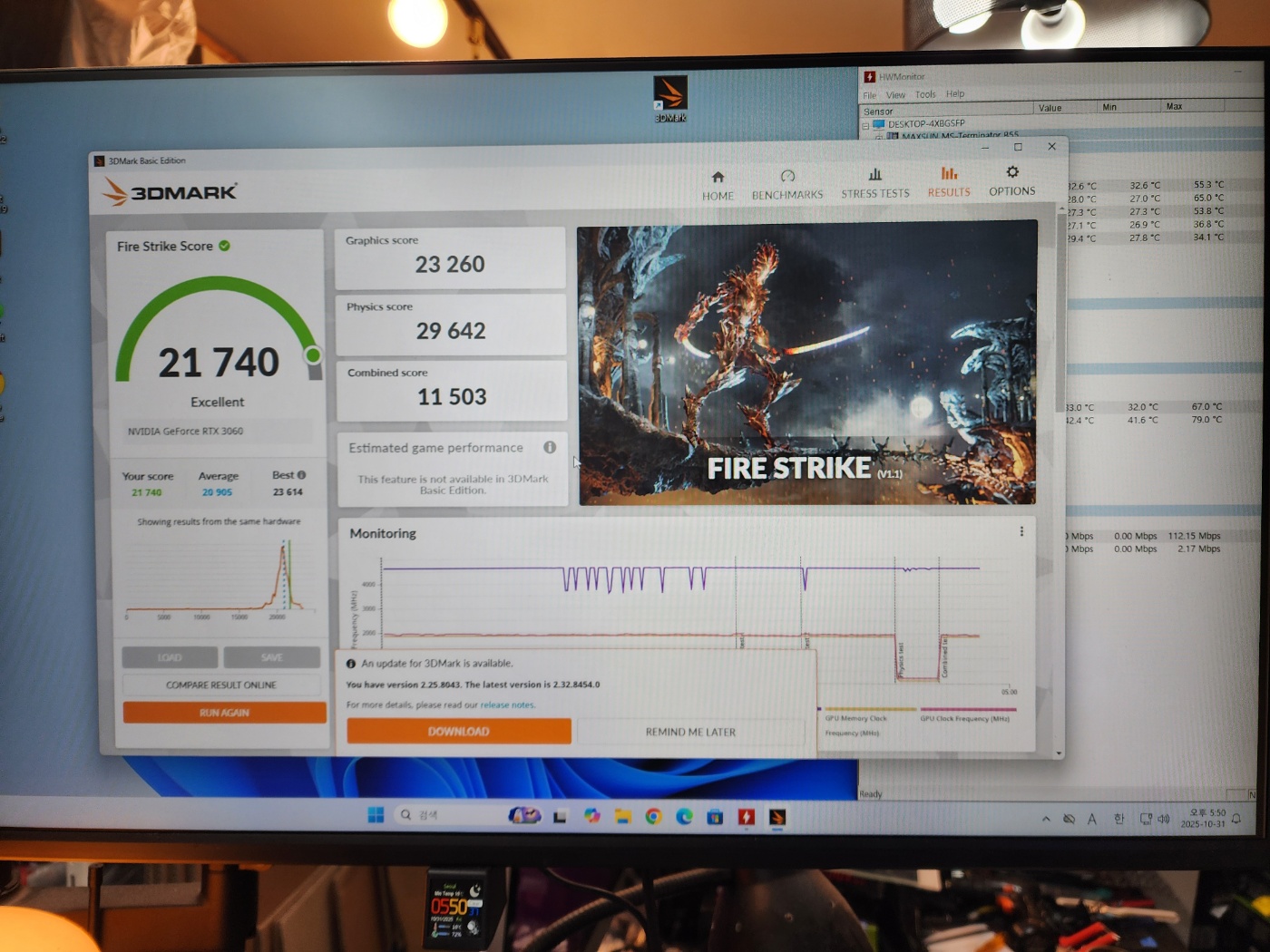Viewport: 1270px width, 952px height.
Task: Click the Min column header in HWMonitor
Action: click(1129, 107)
